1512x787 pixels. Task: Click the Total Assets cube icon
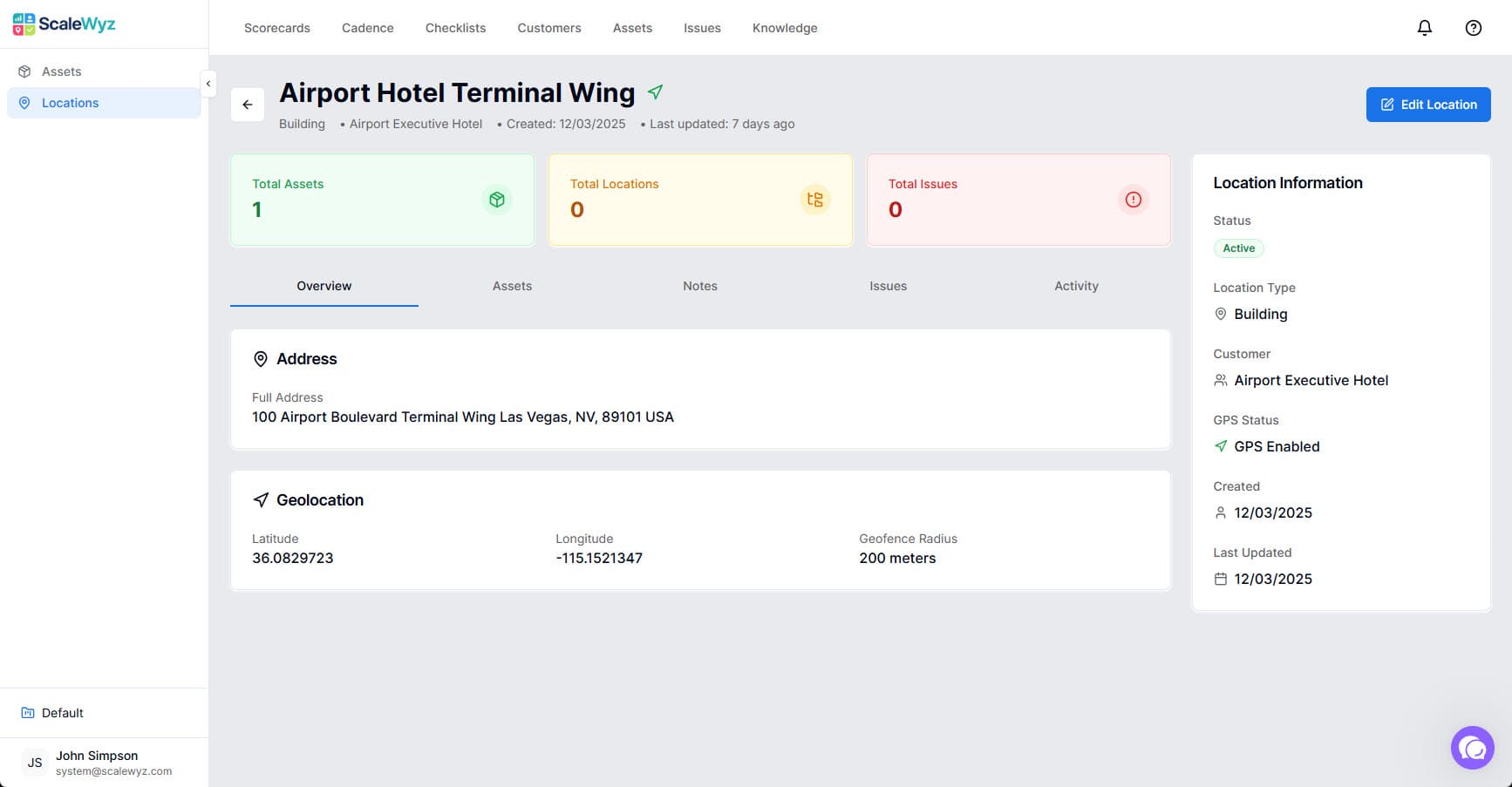click(x=497, y=200)
